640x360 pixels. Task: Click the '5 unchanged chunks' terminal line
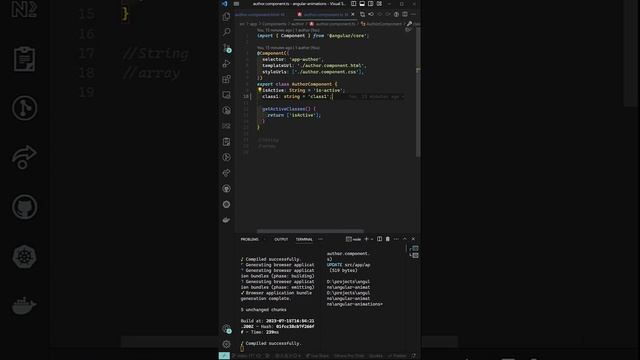[264, 310]
